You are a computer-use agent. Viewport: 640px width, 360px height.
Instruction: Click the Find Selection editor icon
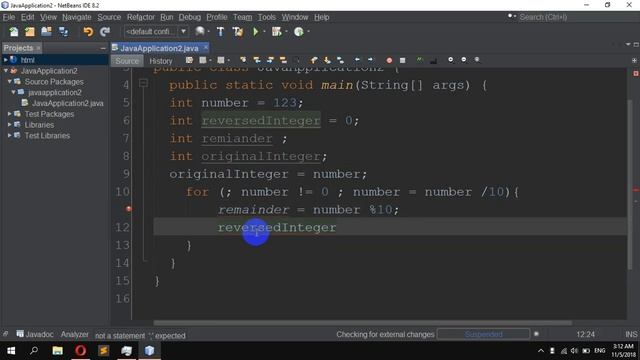click(243, 60)
